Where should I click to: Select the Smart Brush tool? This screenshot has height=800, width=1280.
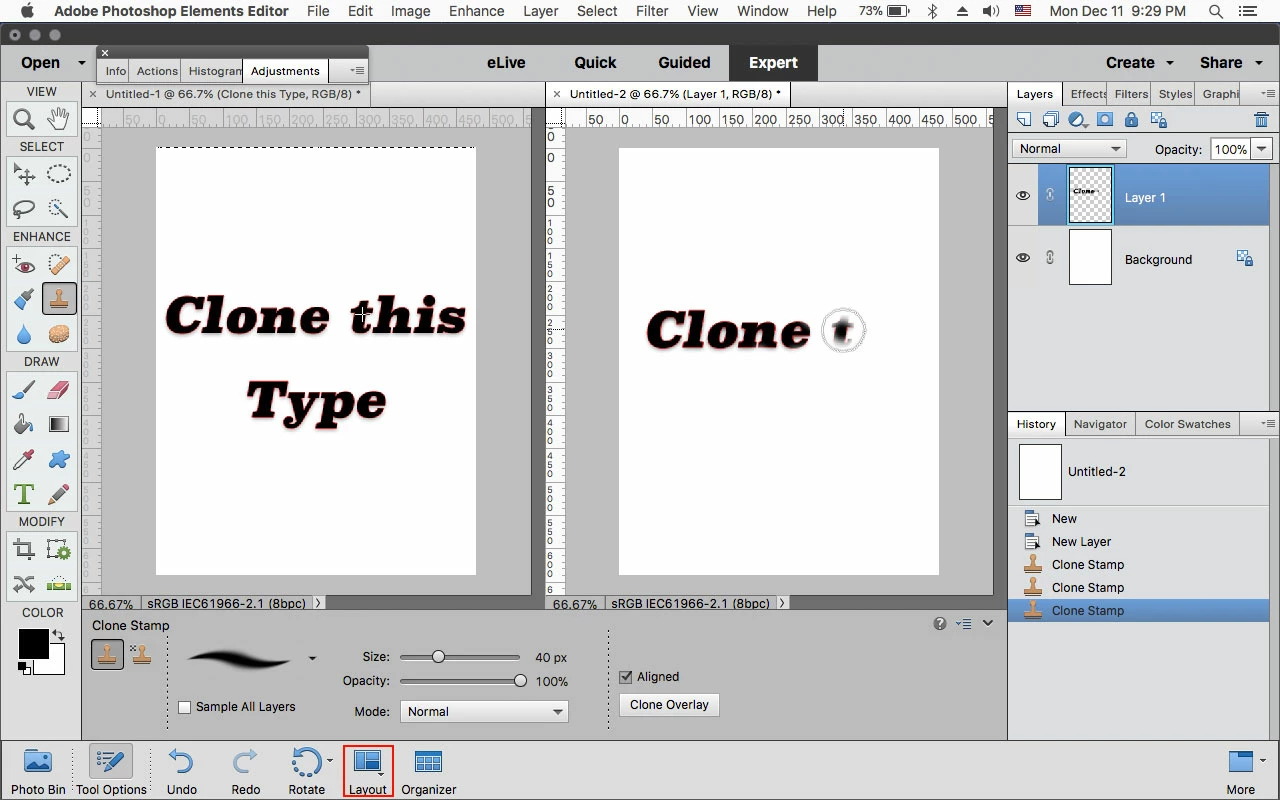(x=24, y=299)
